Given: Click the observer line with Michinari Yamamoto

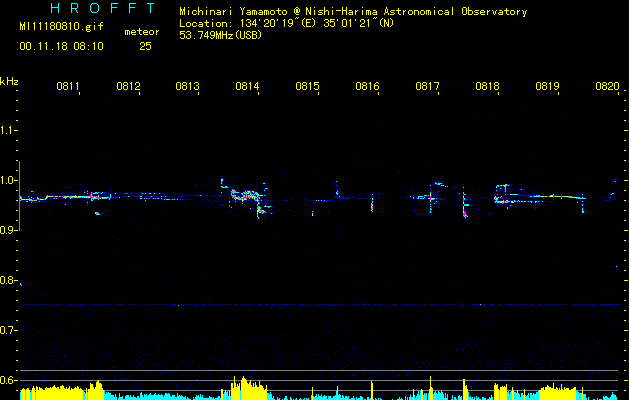Looking at the screenshot, I should 353,12.
